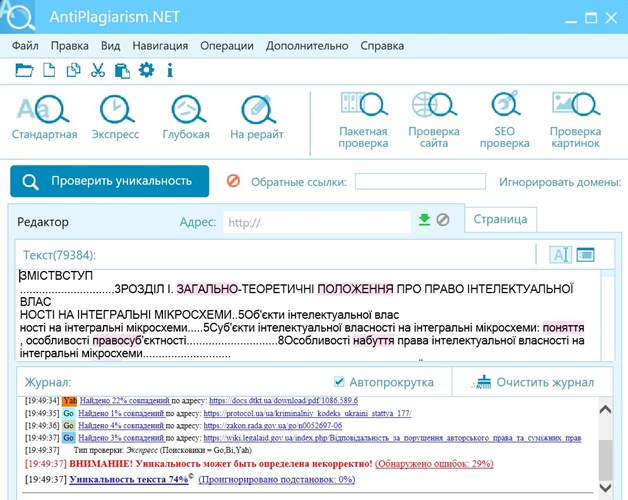This screenshot has height=500, width=628.
Task: Click the journal scrollbar up arrow
Action: 605,409
